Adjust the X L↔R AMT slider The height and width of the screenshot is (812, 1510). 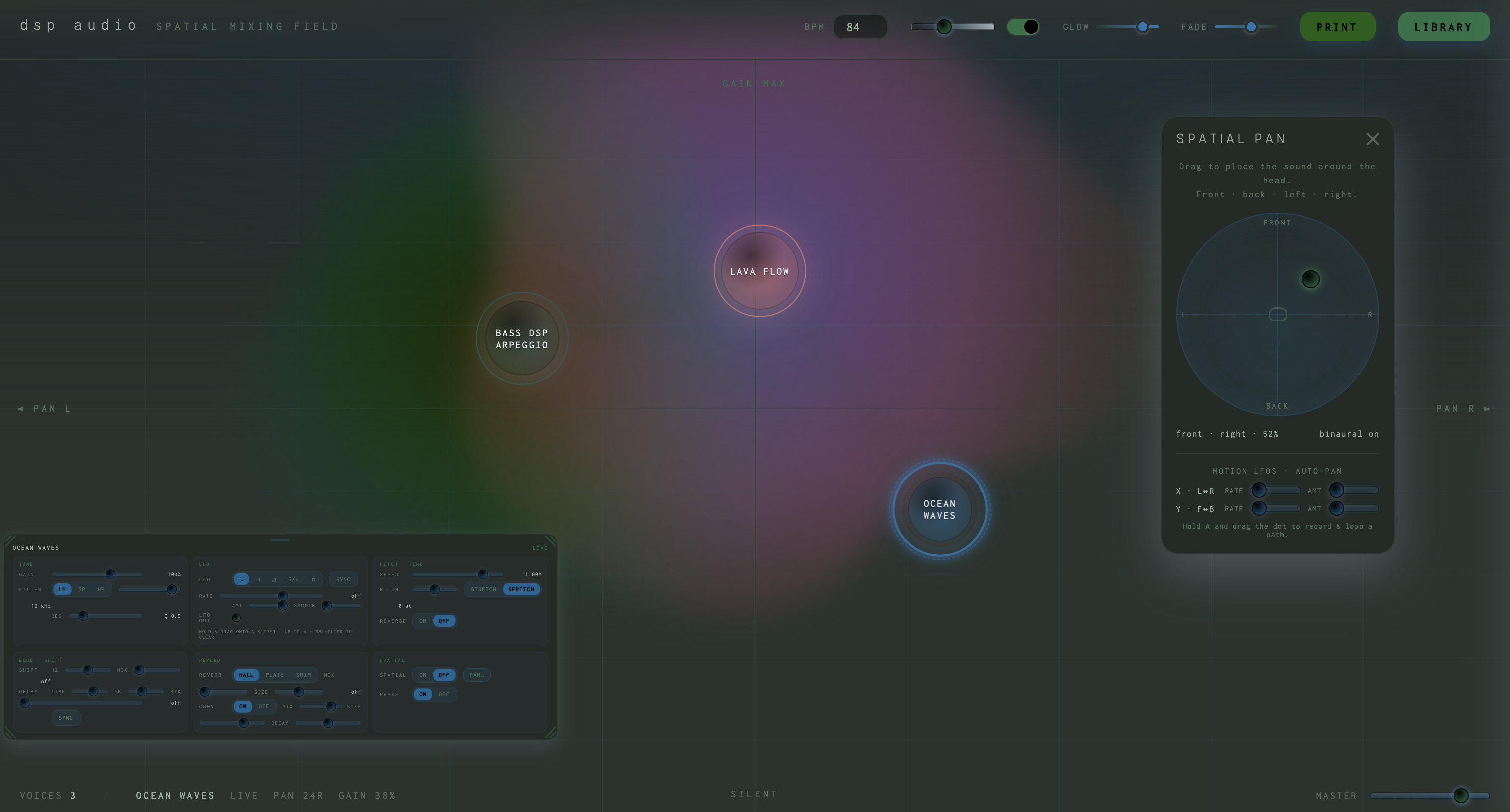[1353, 491]
